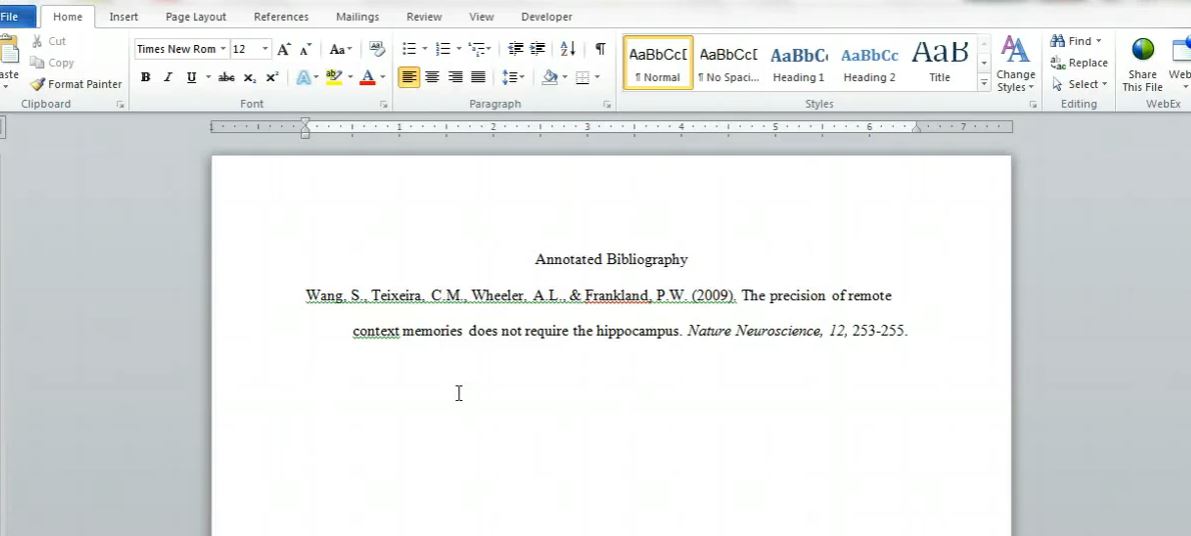
Task: Switch to the Mailings tab
Action: click(358, 17)
